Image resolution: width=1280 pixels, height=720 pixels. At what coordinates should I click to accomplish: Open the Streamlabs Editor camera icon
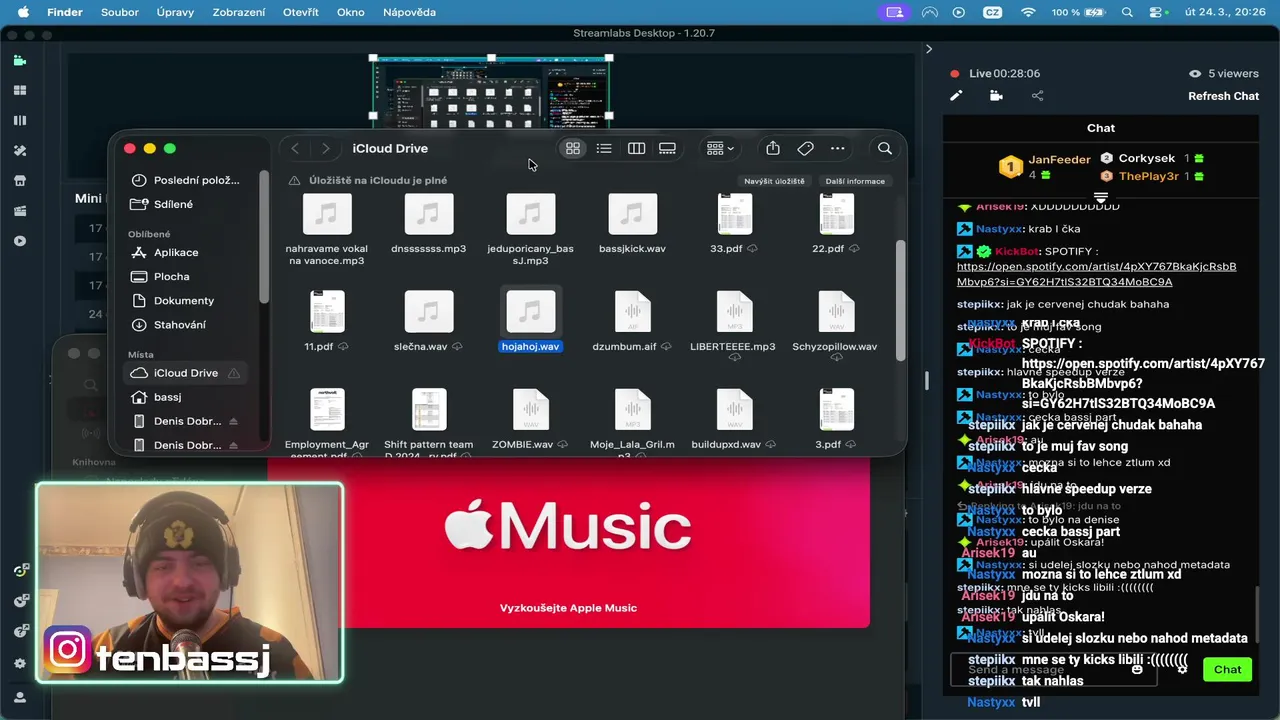point(20,60)
